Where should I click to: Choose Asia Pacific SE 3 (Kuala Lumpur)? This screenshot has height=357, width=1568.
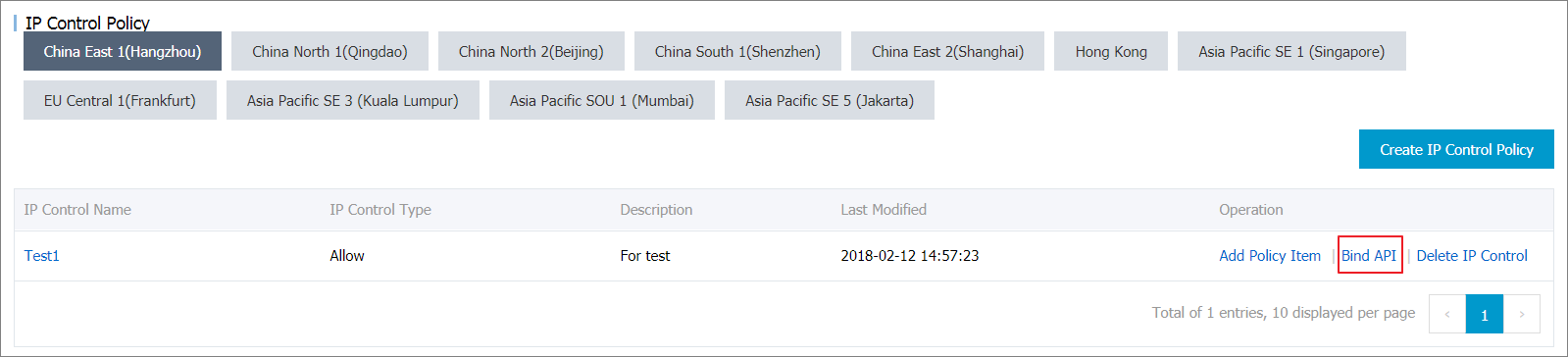pos(353,100)
